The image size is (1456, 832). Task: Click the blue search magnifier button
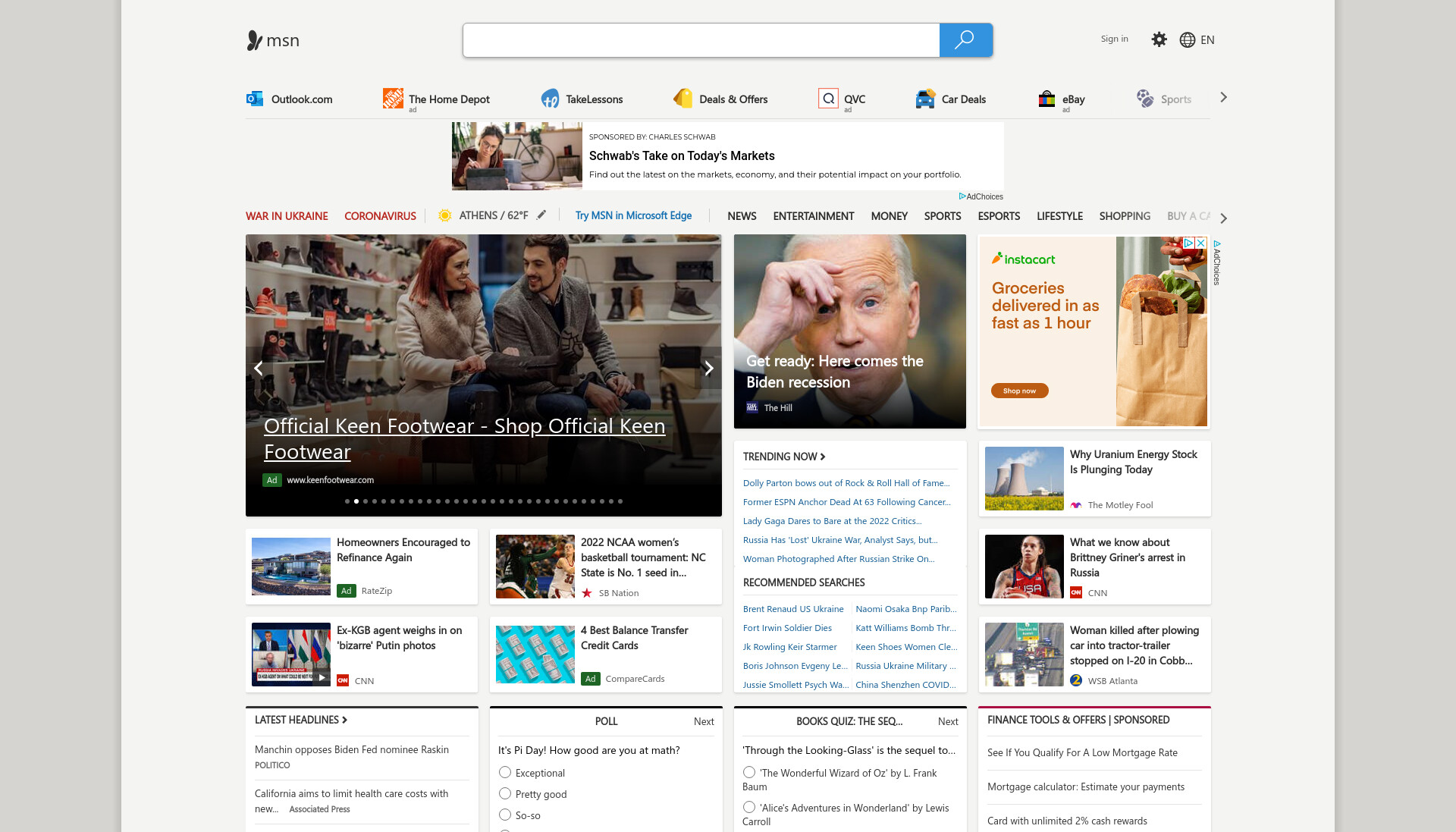[965, 40]
